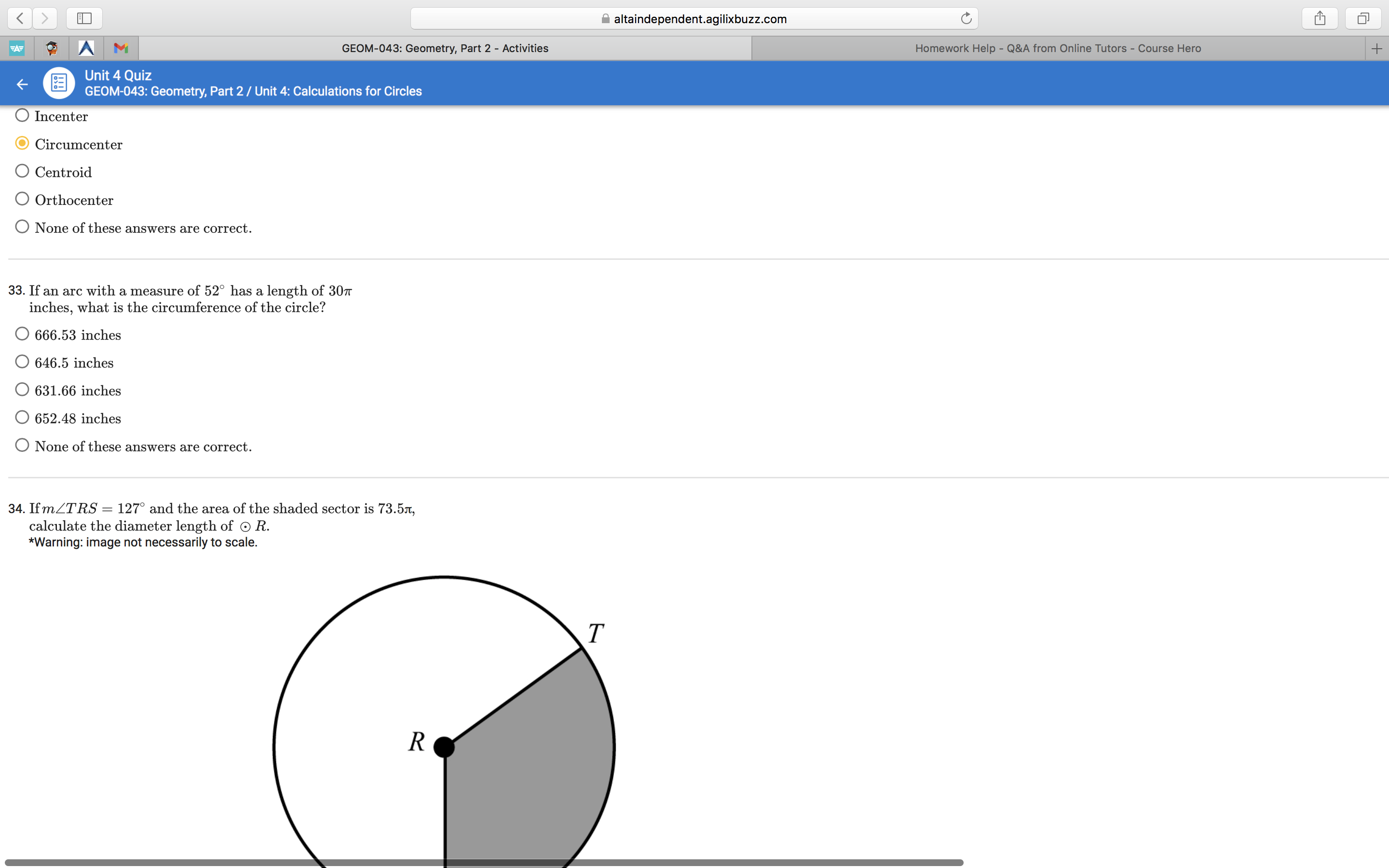The image size is (1389, 868).
Task: Open the pinned Gmail tab
Action: [x=121, y=48]
